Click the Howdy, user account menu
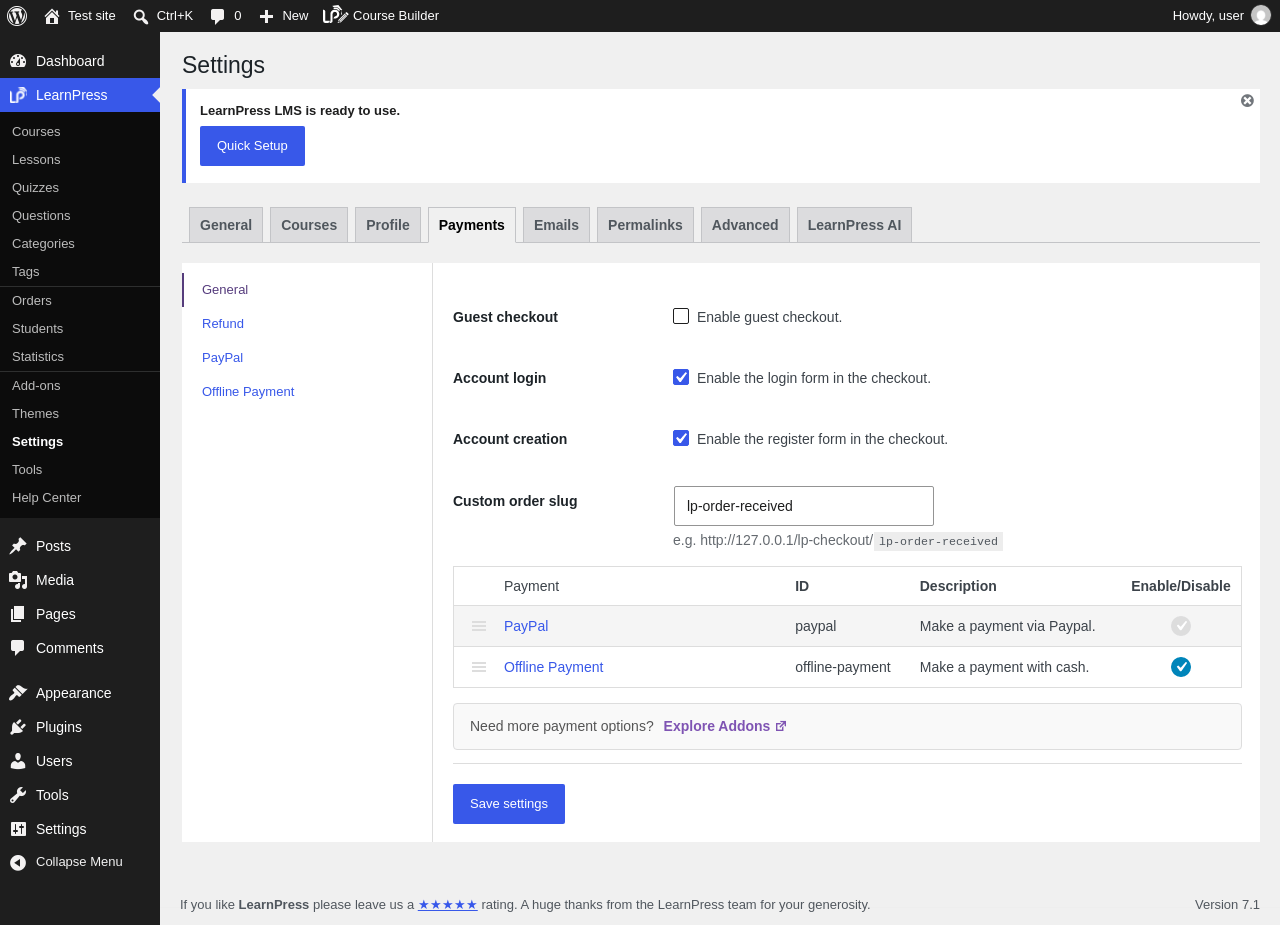 click(1221, 16)
